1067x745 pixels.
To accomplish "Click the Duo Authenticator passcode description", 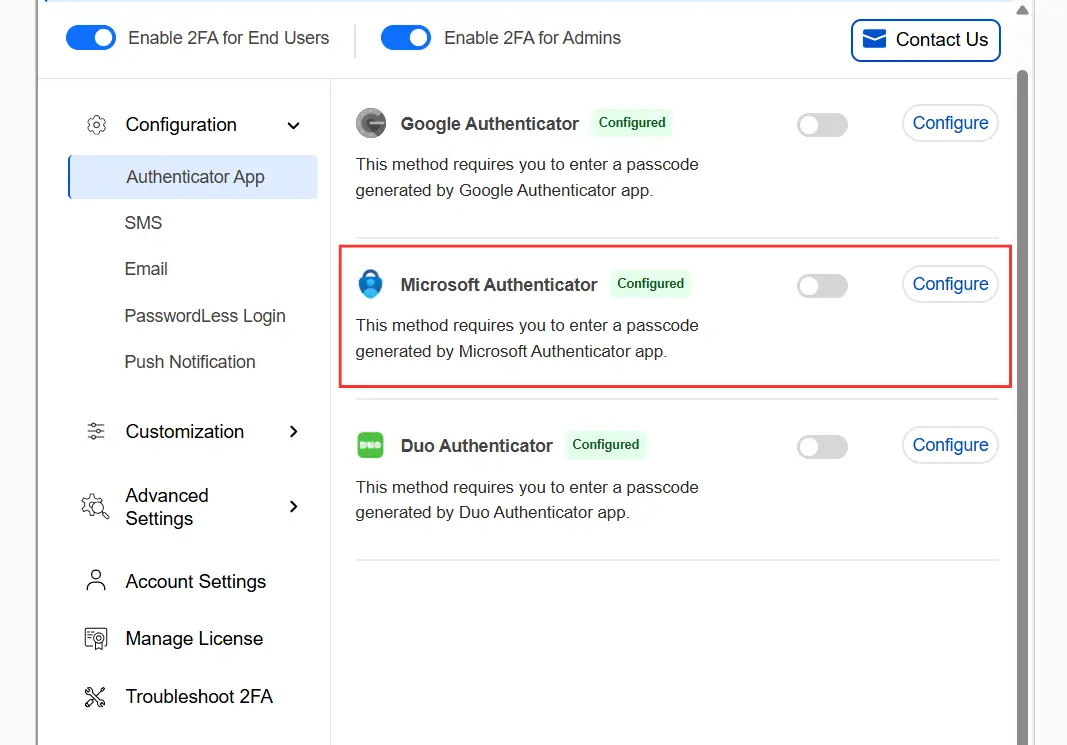I will tap(527, 499).
